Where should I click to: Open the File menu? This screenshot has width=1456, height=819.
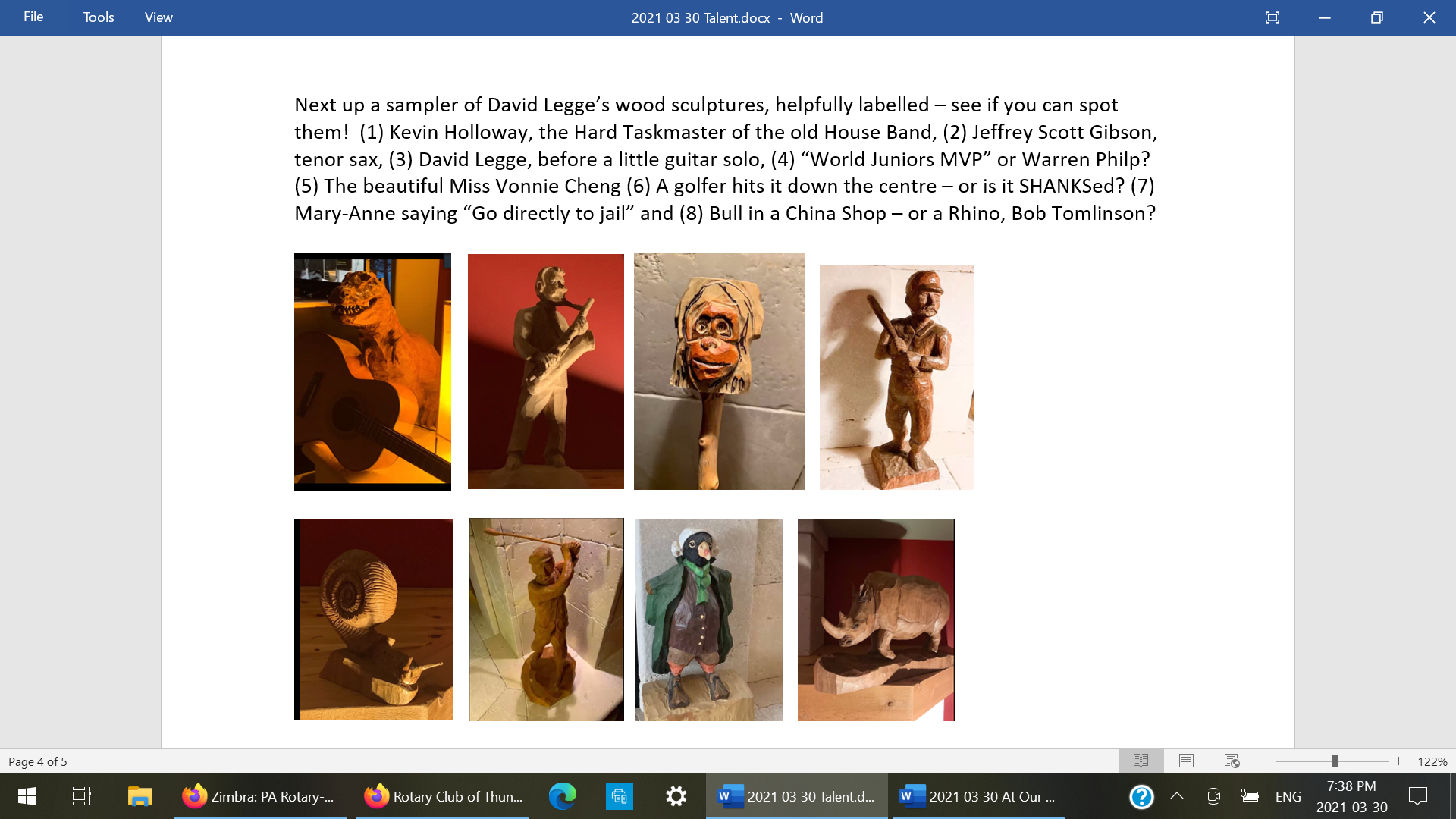coord(33,17)
